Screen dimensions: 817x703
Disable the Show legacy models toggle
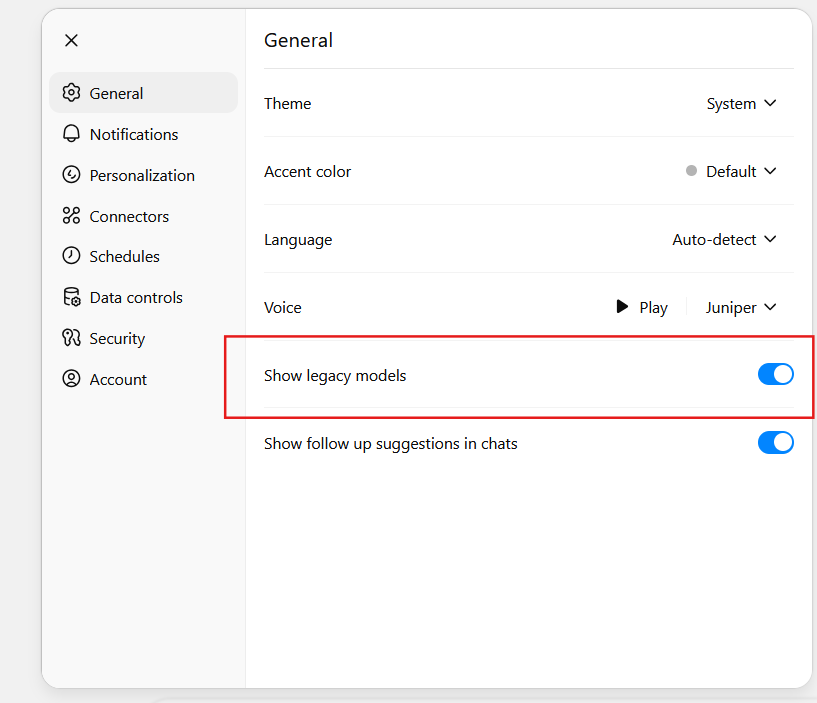click(x=775, y=375)
